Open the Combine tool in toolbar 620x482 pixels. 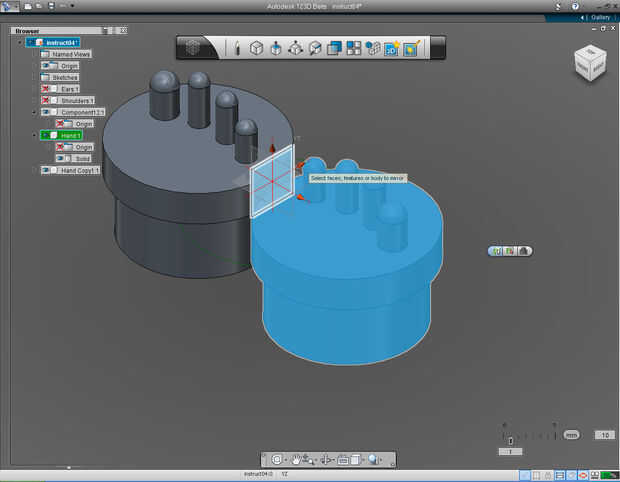click(x=334, y=47)
